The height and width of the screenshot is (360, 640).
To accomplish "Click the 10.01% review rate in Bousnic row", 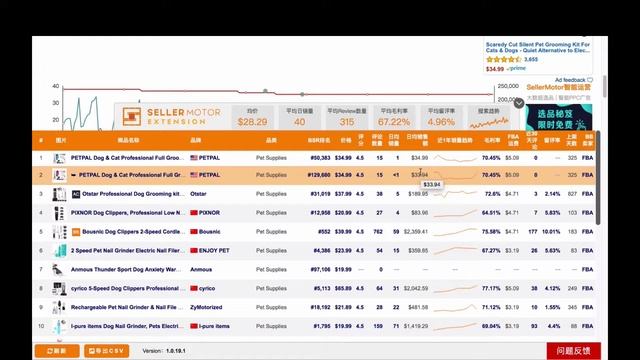I will pyautogui.click(x=551, y=232).
